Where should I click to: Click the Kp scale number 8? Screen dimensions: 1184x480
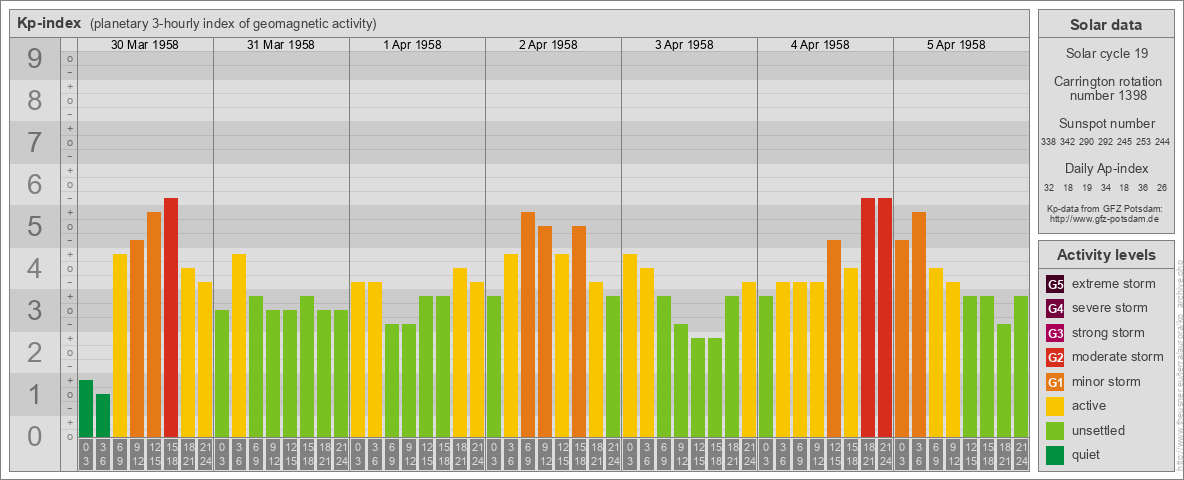[35, 100]
